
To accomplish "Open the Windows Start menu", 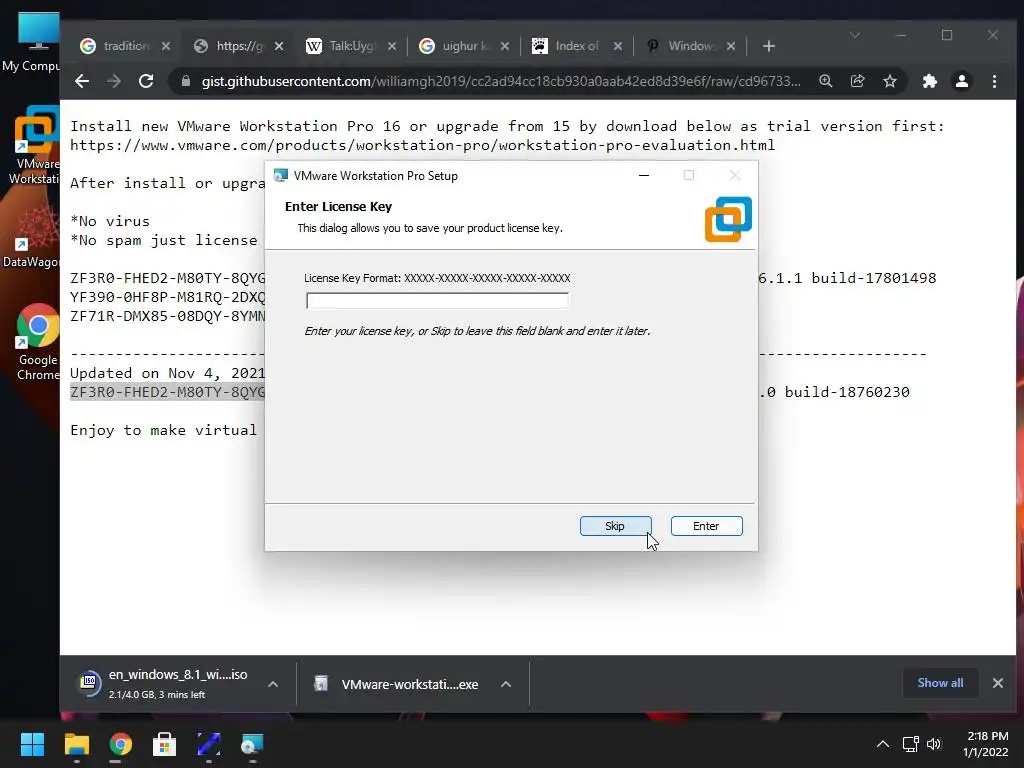I will tap(32, 744).
